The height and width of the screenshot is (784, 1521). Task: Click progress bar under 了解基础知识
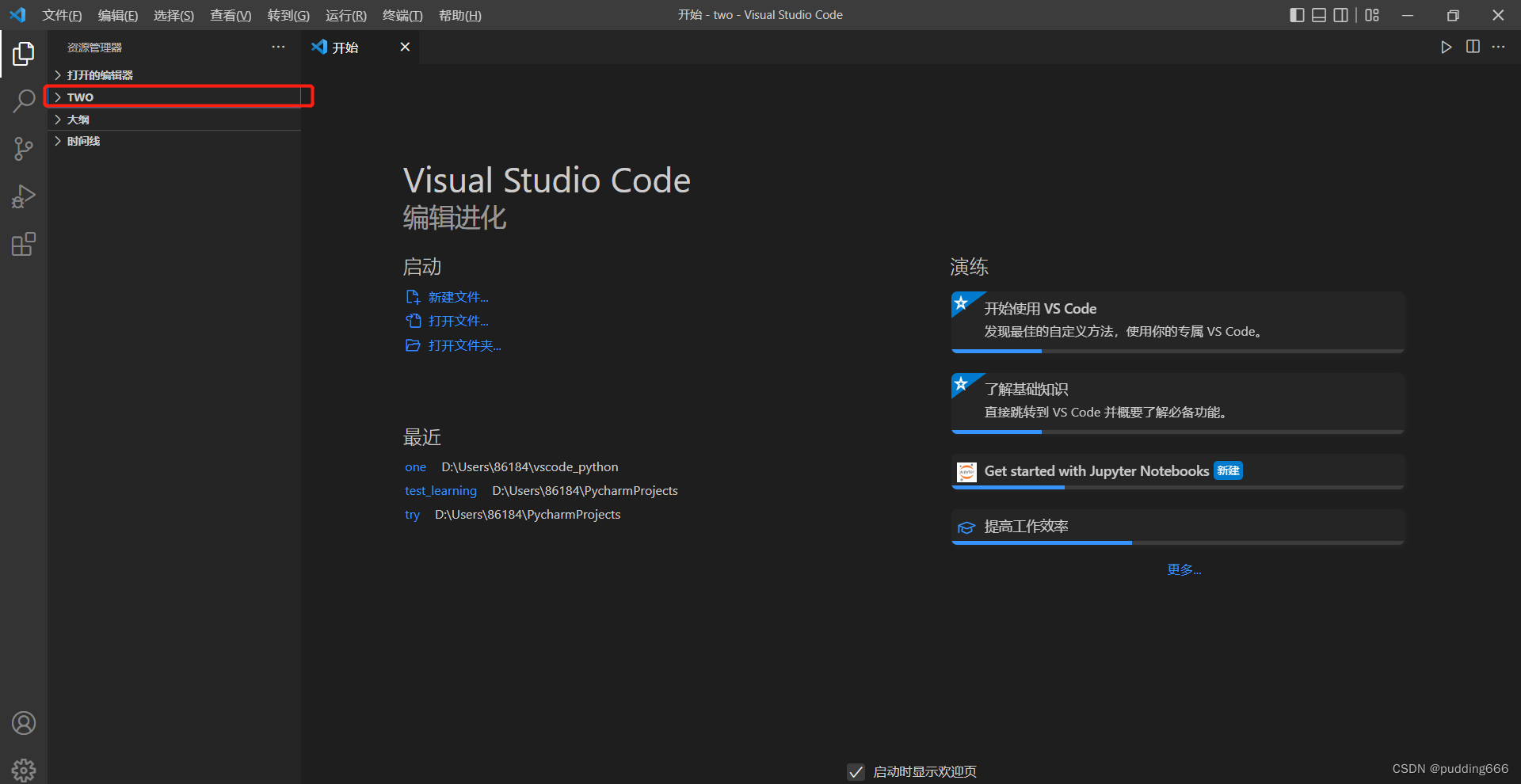(x=1178, y=432)
